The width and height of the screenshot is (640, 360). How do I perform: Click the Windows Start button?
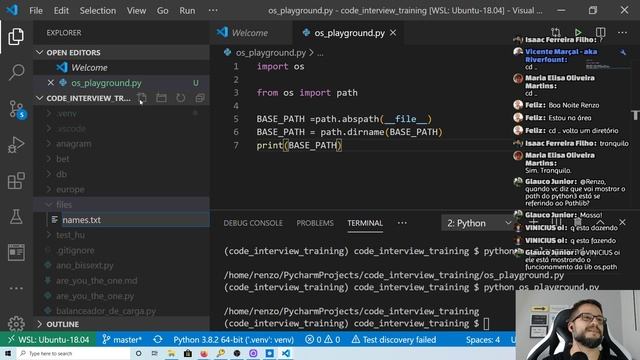coord(8,353)
